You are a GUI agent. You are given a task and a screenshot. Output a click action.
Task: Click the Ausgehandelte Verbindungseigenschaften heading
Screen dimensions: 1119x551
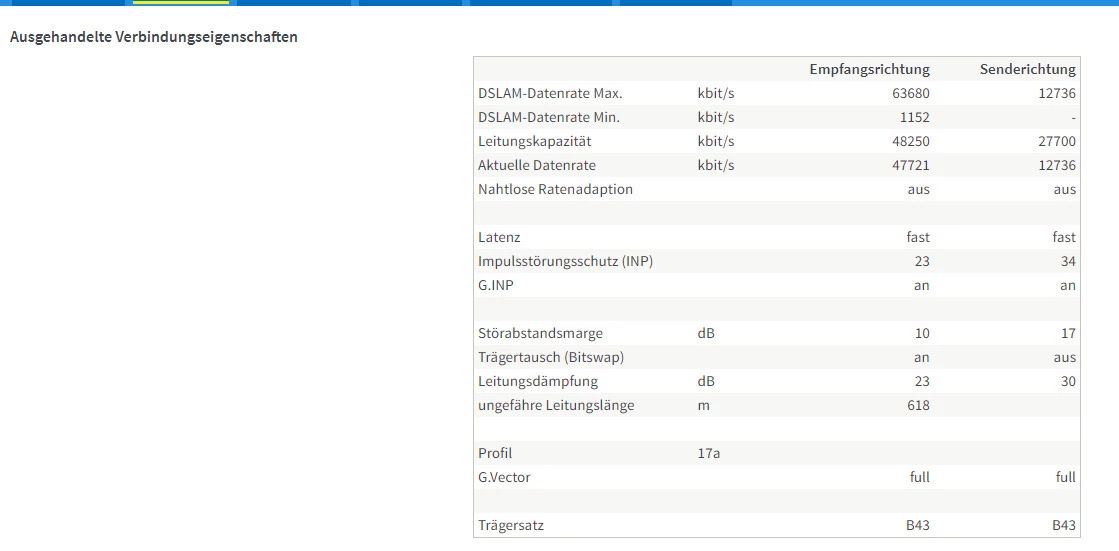[154, 37]
